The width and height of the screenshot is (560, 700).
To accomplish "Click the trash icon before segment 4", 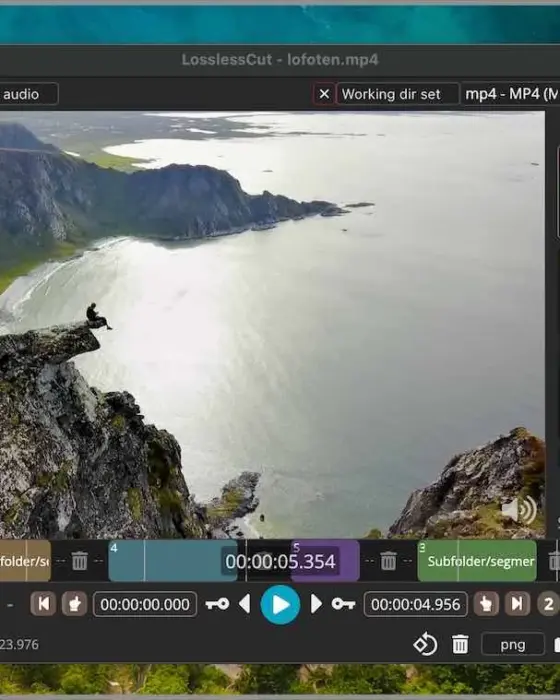I will [x=79, y=561].
